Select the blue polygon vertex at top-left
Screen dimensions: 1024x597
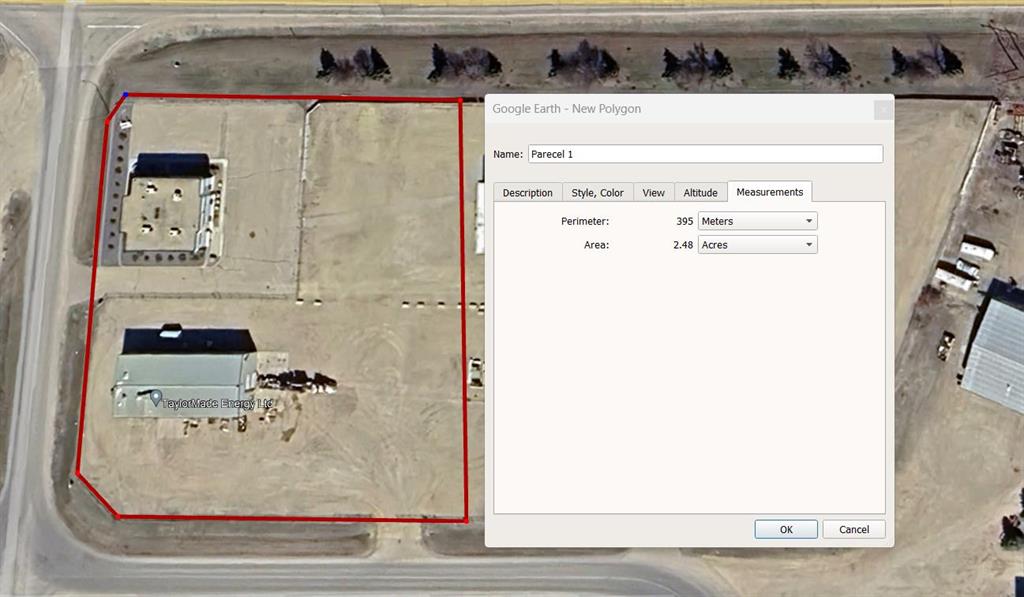[x=125, y=95]
